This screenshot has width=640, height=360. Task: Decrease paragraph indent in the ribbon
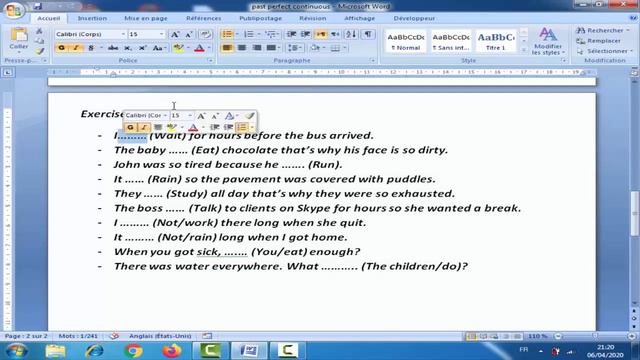click(x=291, y=34)
